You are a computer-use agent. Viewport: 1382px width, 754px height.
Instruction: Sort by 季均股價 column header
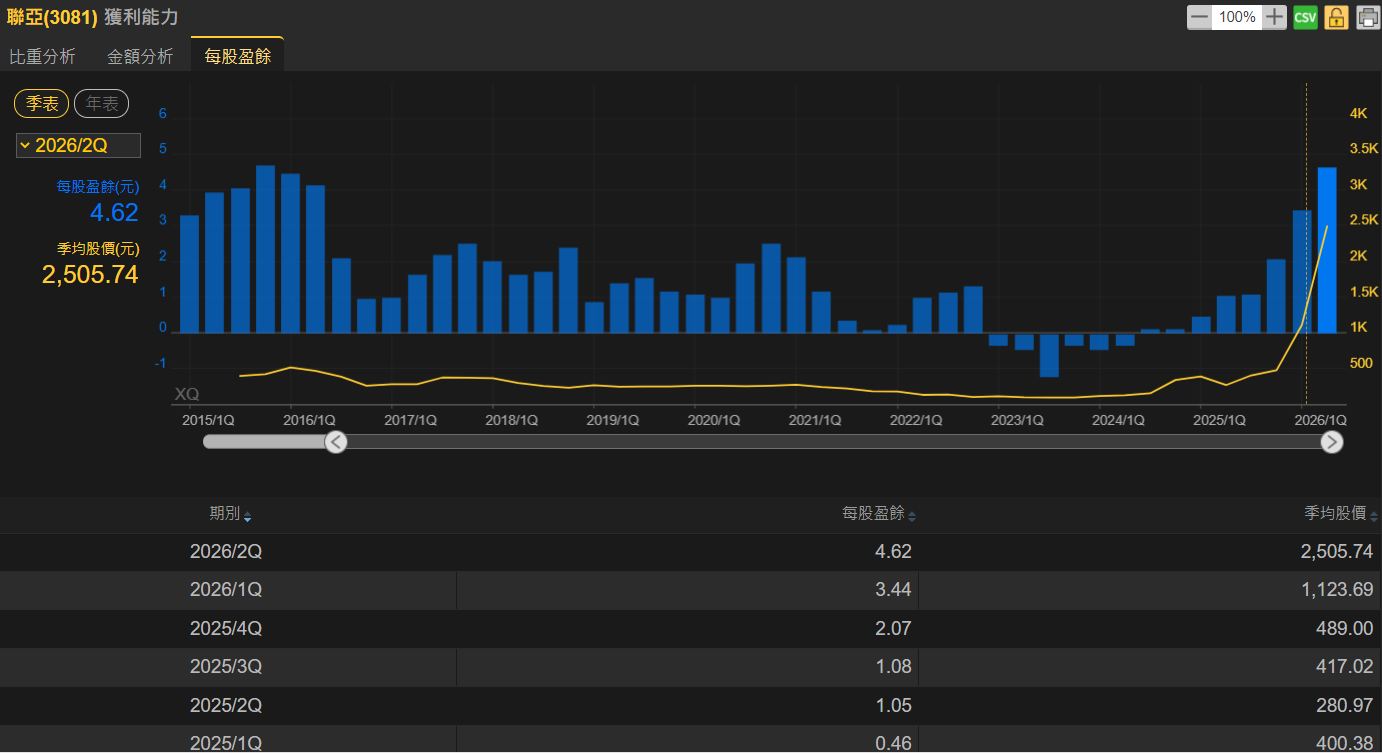click(x=1341, y=514)
